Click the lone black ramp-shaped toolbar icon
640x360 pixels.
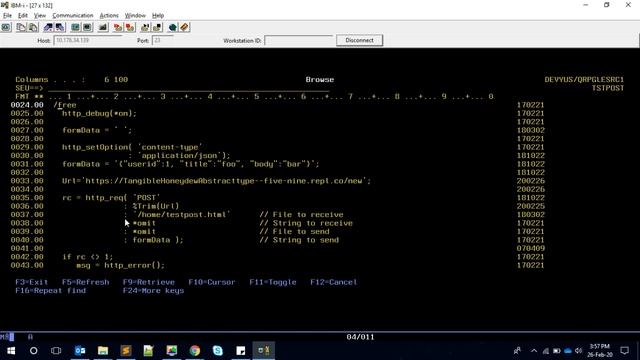[x=103, y=27]
